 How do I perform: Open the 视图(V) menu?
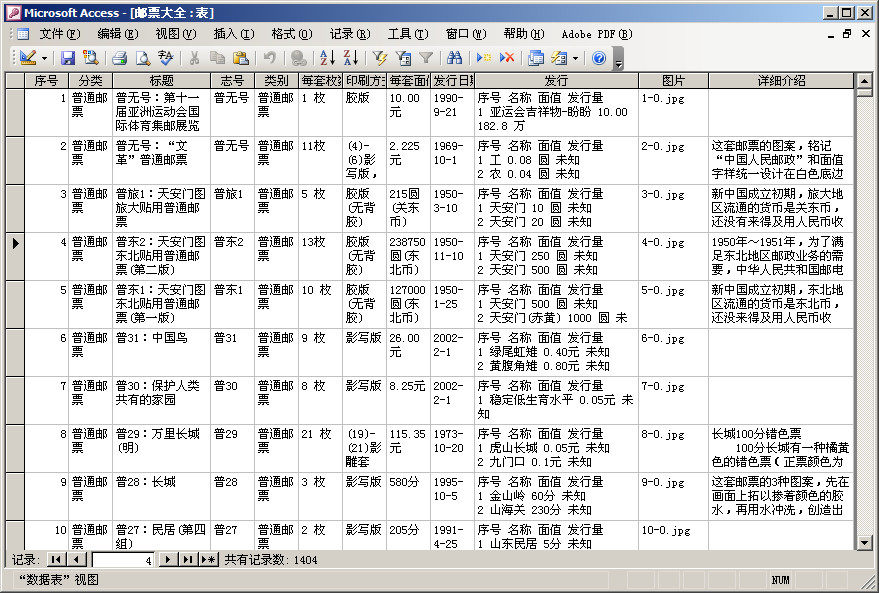[176, 34]
